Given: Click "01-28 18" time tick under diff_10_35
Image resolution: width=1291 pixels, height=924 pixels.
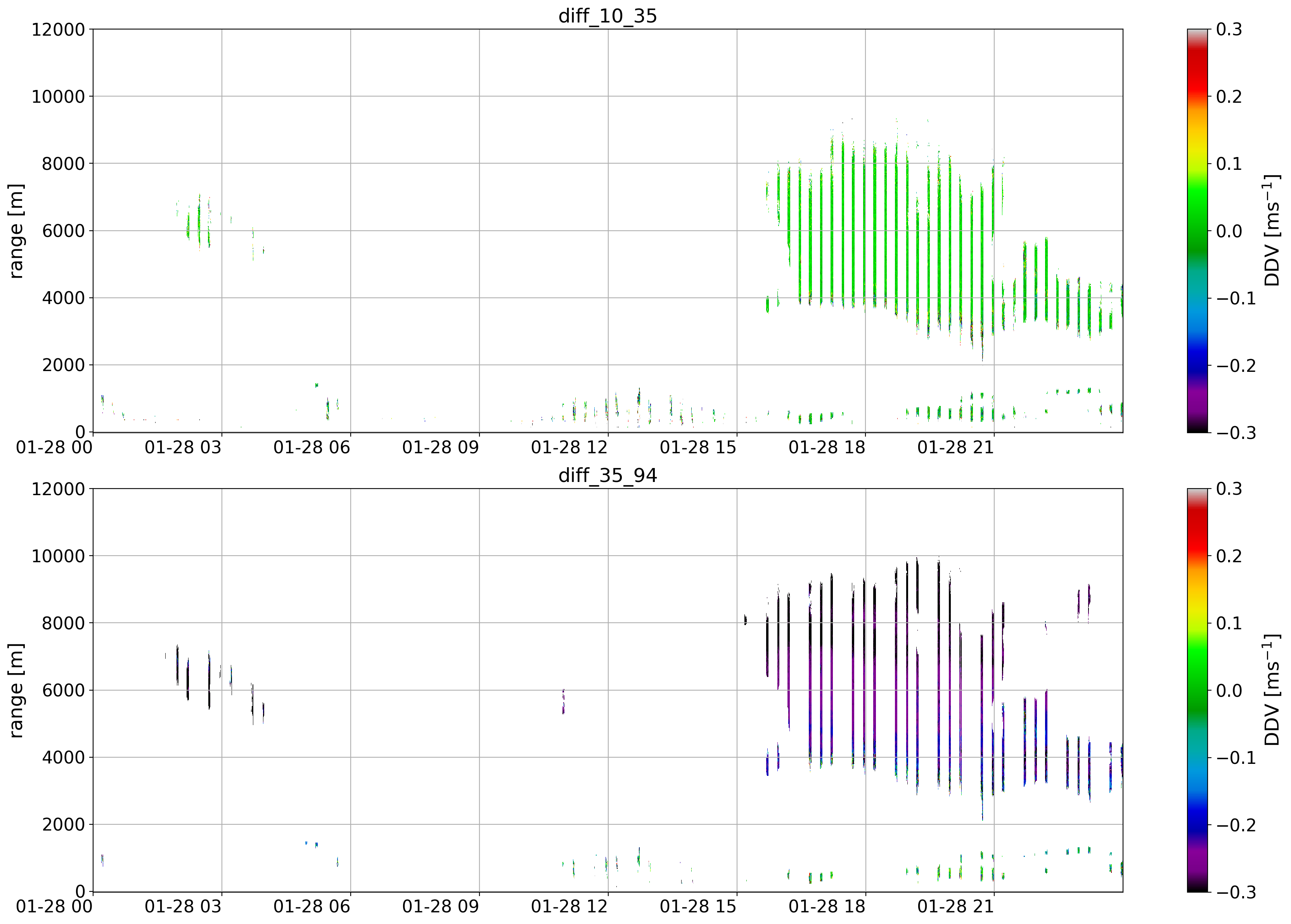Looking at the screenshot, I should click(827, 448).
